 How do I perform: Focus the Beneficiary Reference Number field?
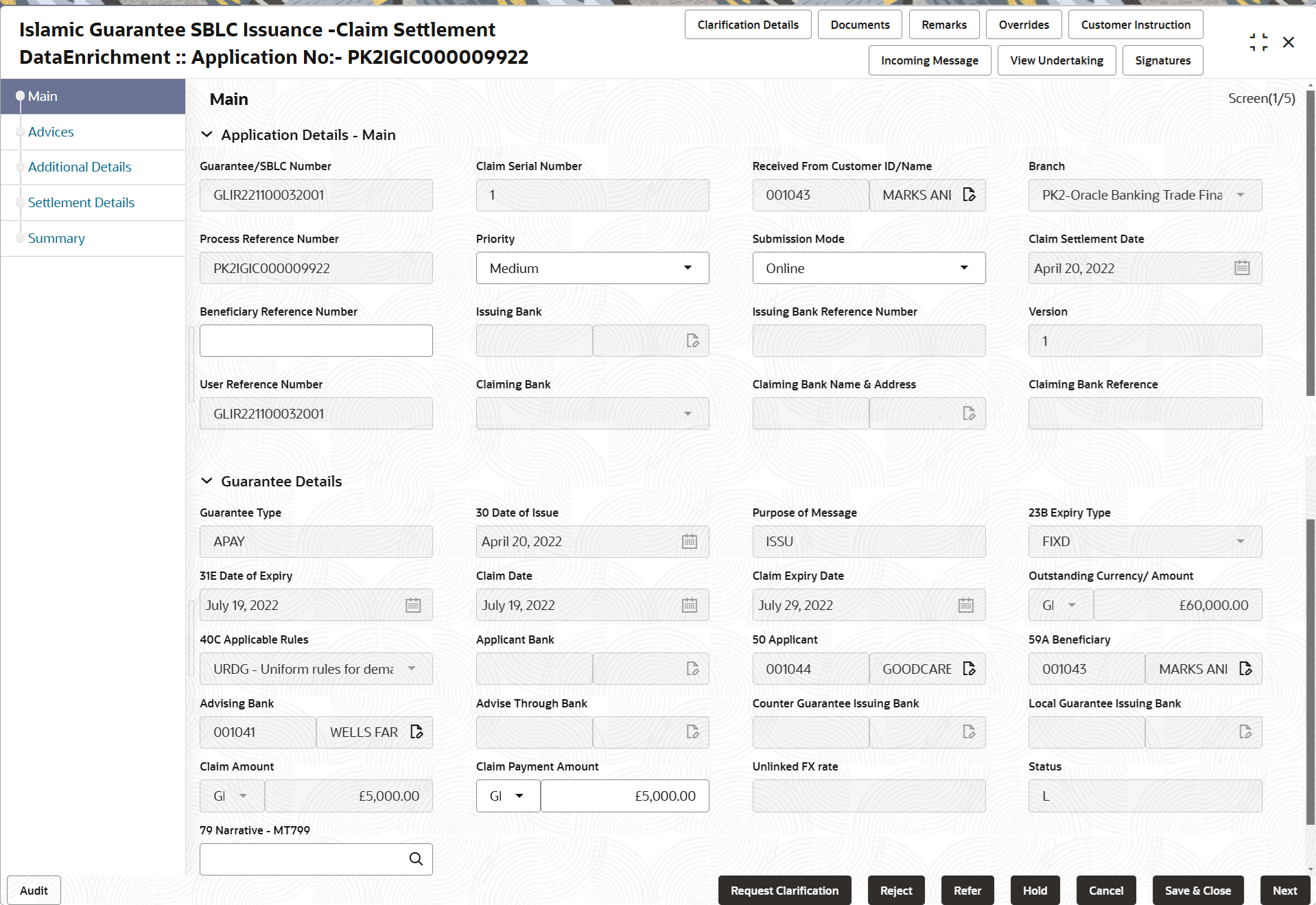pyautogui.click(x=316, y=341)
